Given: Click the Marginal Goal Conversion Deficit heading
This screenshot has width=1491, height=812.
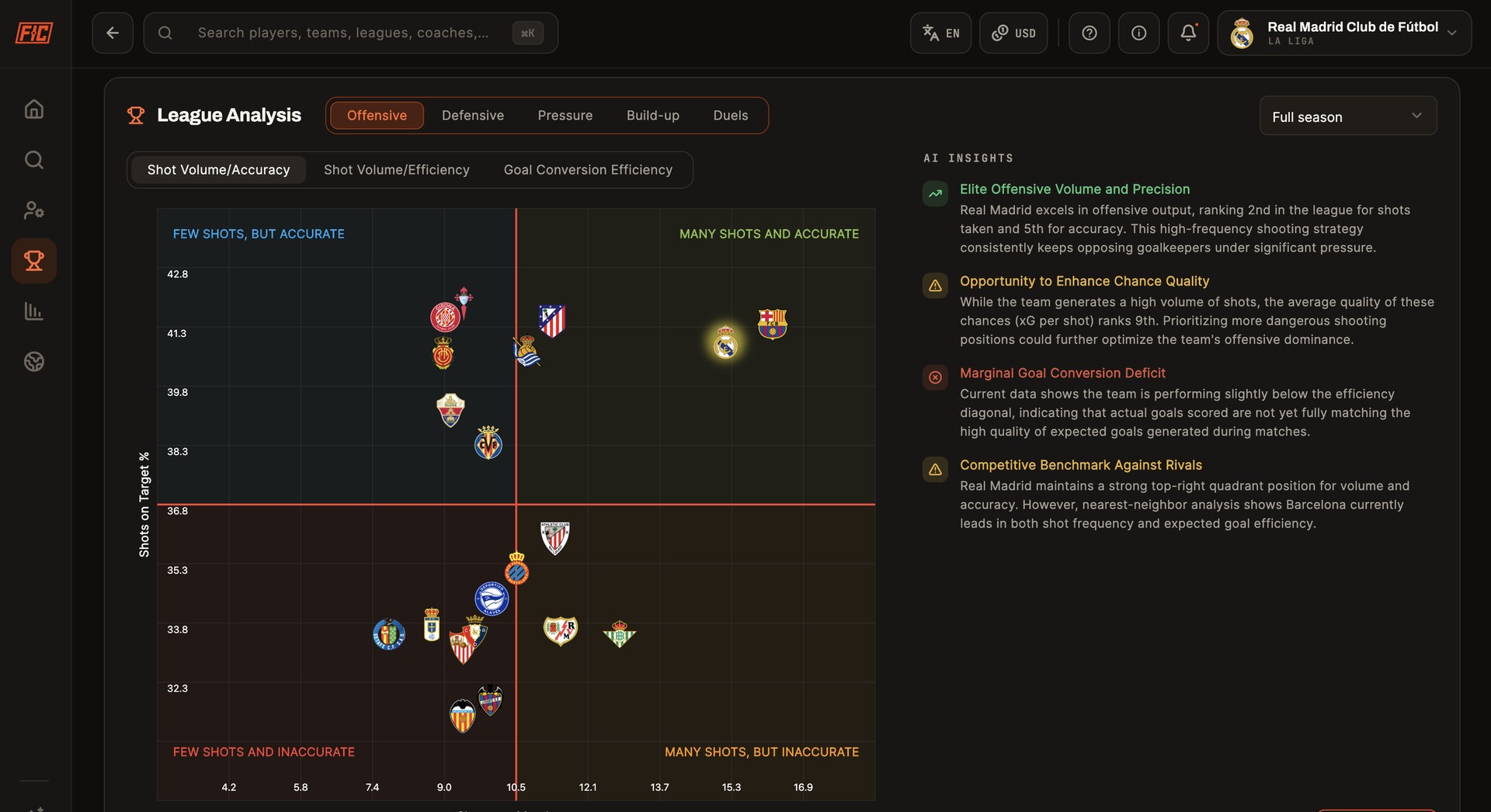Looking at the screenshot, I should click(1062, 373).
